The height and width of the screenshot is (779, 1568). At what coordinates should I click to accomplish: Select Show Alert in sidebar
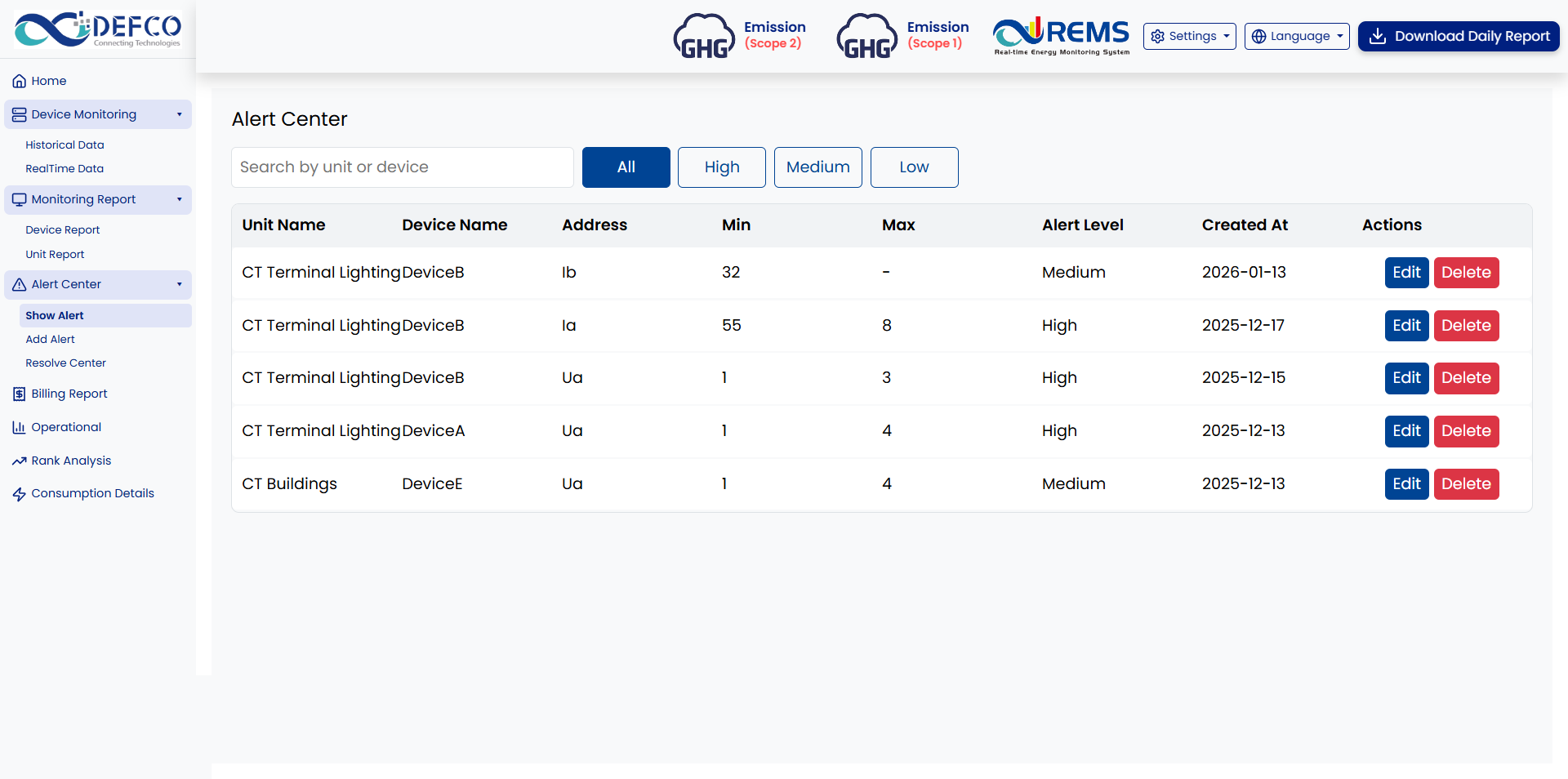click(105, 315)
